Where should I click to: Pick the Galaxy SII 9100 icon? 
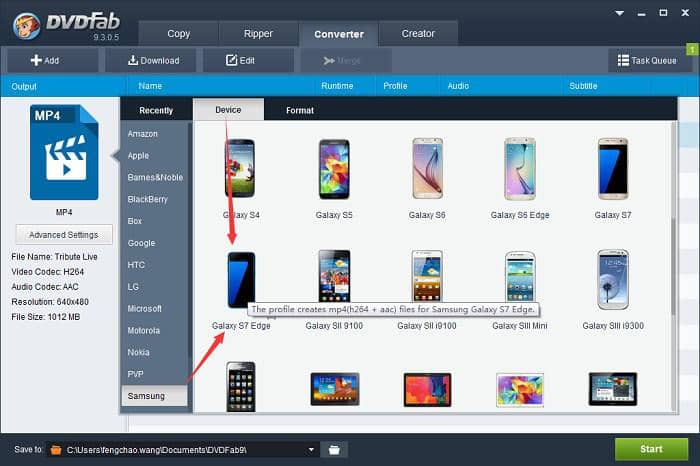point(334,276)
